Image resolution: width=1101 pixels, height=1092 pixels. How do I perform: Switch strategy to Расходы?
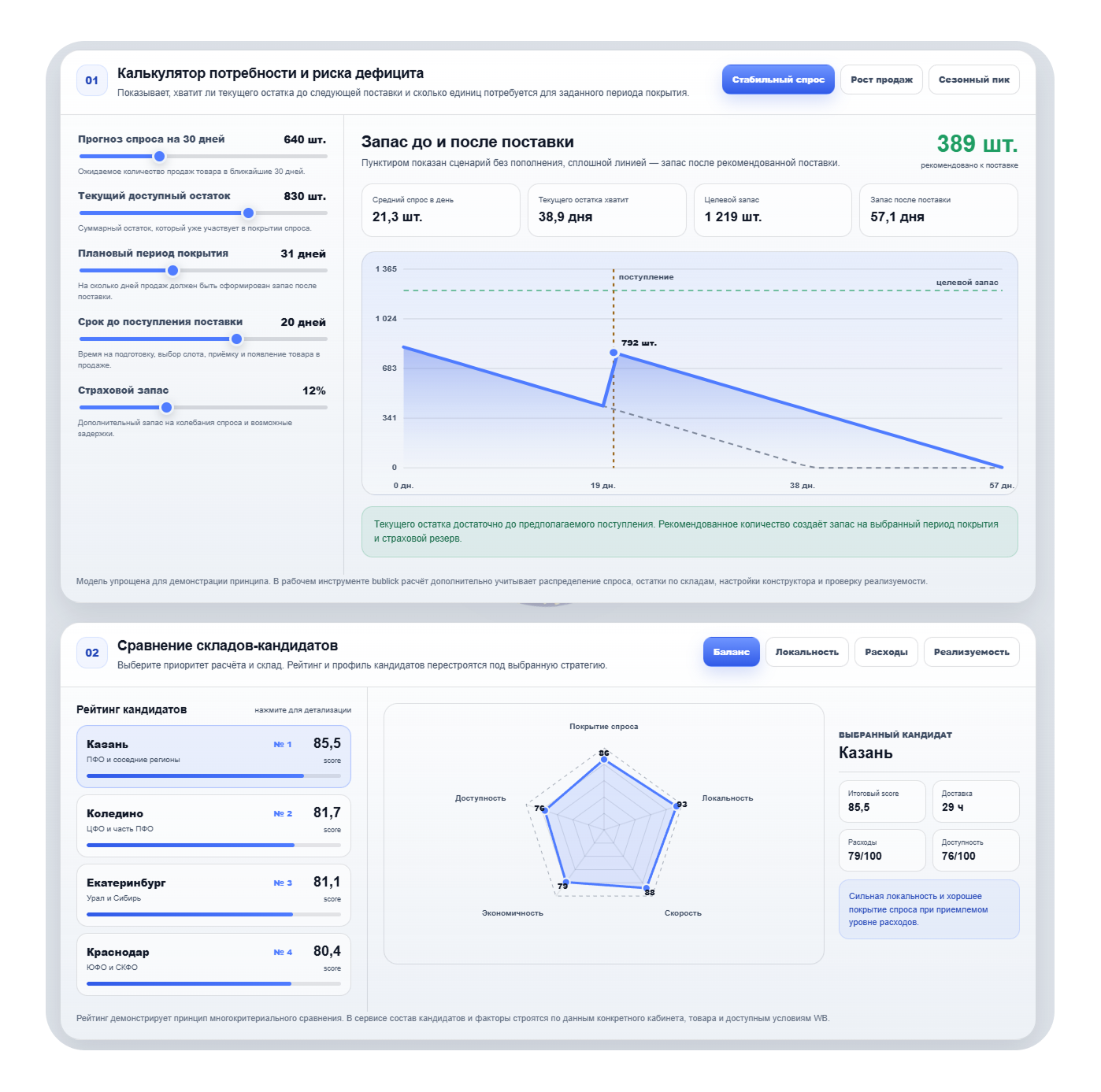pos(886,652)
